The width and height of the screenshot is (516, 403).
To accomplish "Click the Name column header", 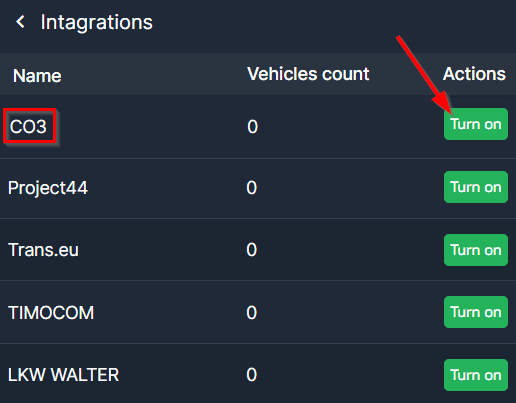I will [37, 76].
